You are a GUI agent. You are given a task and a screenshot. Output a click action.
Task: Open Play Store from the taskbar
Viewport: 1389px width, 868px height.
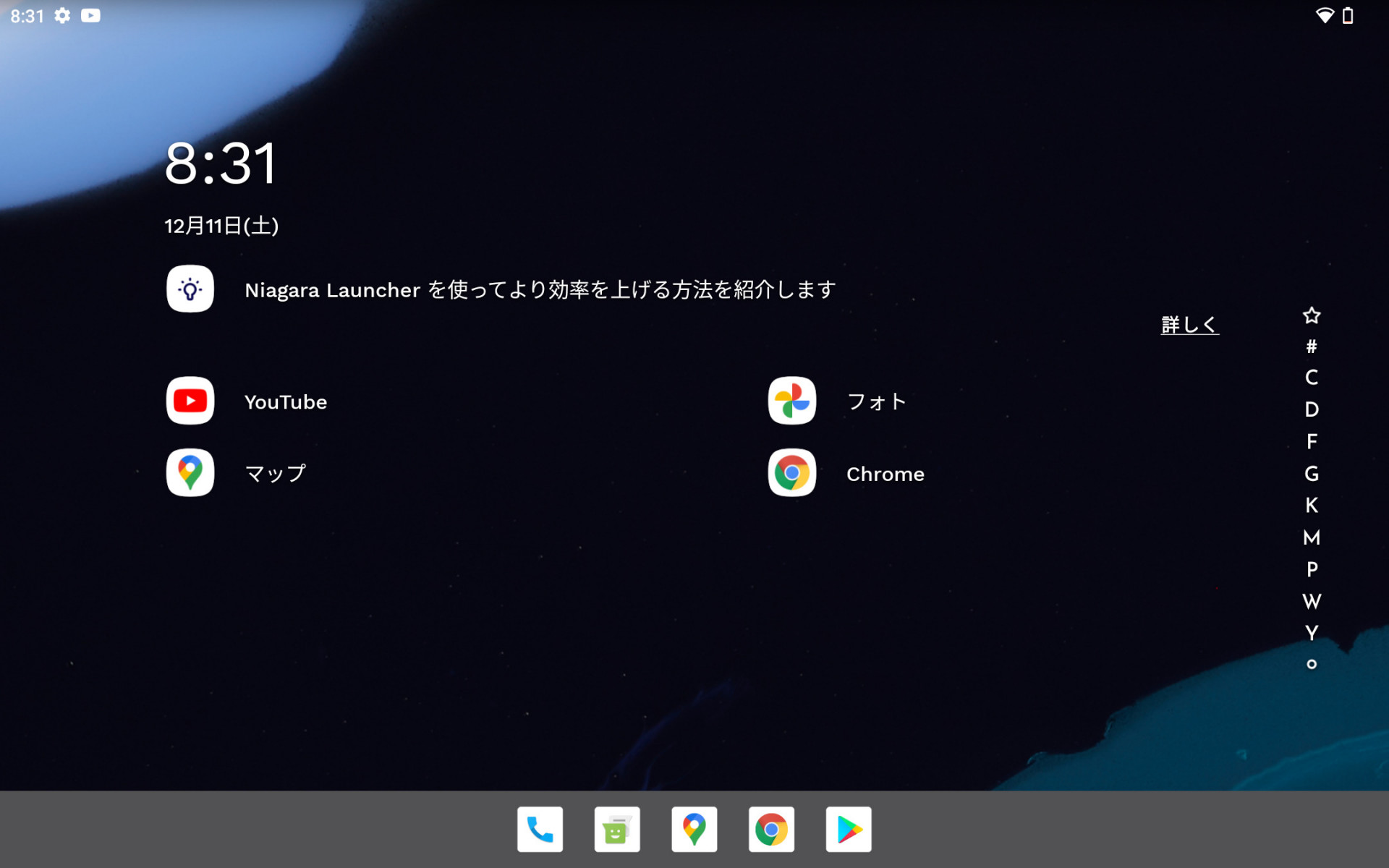pyautogui.click(x=849, y=829)
